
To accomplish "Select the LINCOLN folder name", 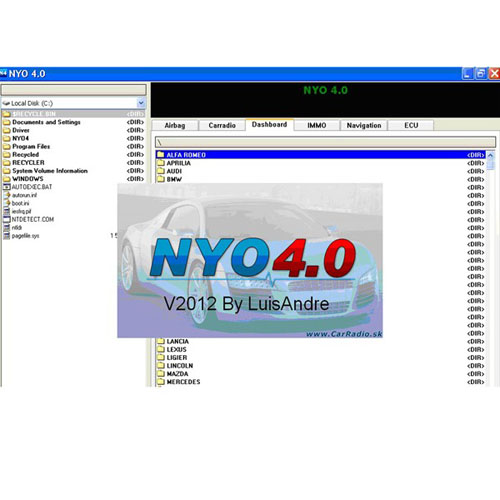I will coord(180,366).
